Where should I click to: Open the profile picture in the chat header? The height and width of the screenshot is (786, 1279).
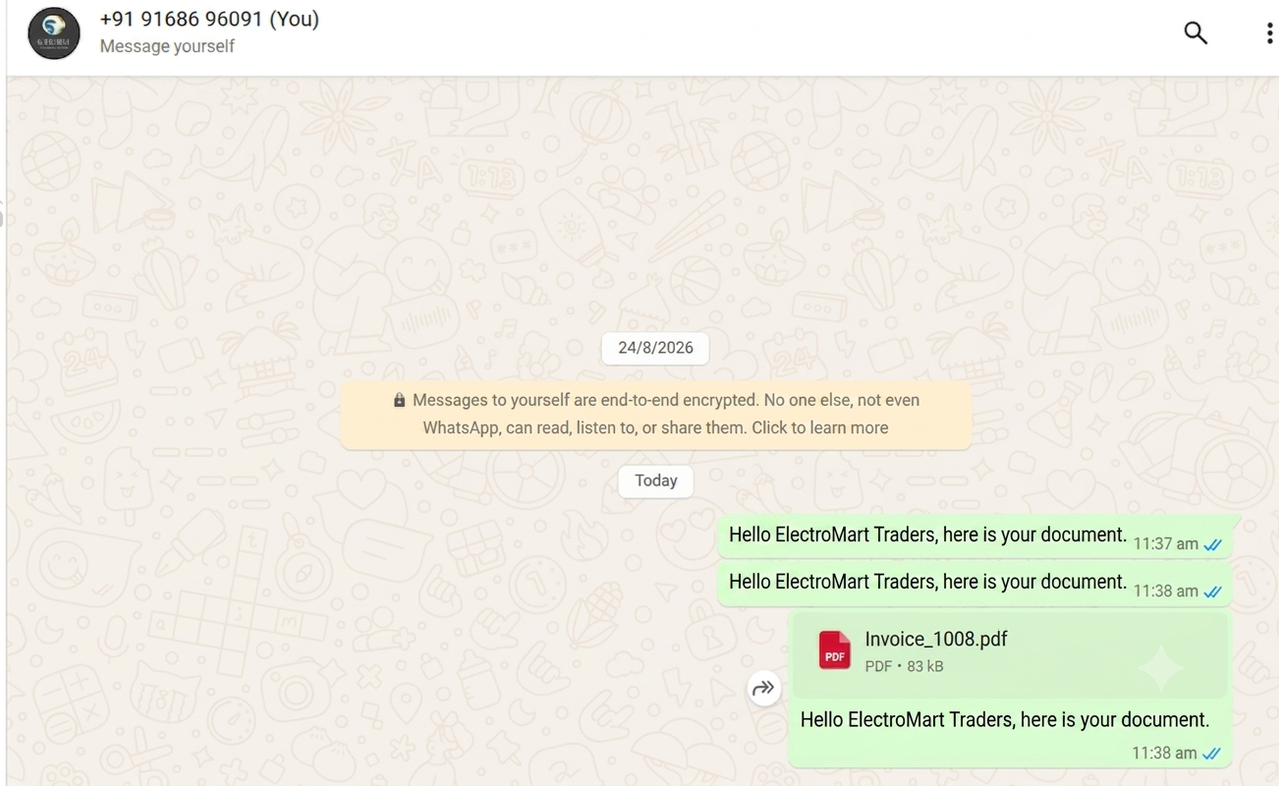(x=54, y=33)
